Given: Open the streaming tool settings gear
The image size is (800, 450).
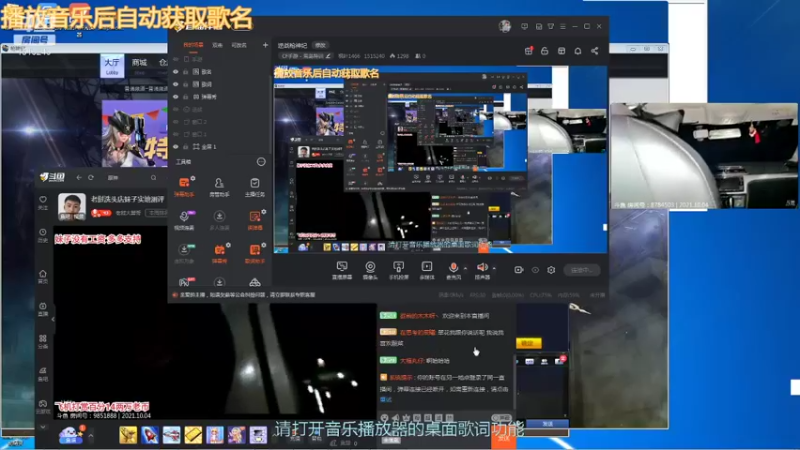Looking at the screenshot, I should point(551,270).
